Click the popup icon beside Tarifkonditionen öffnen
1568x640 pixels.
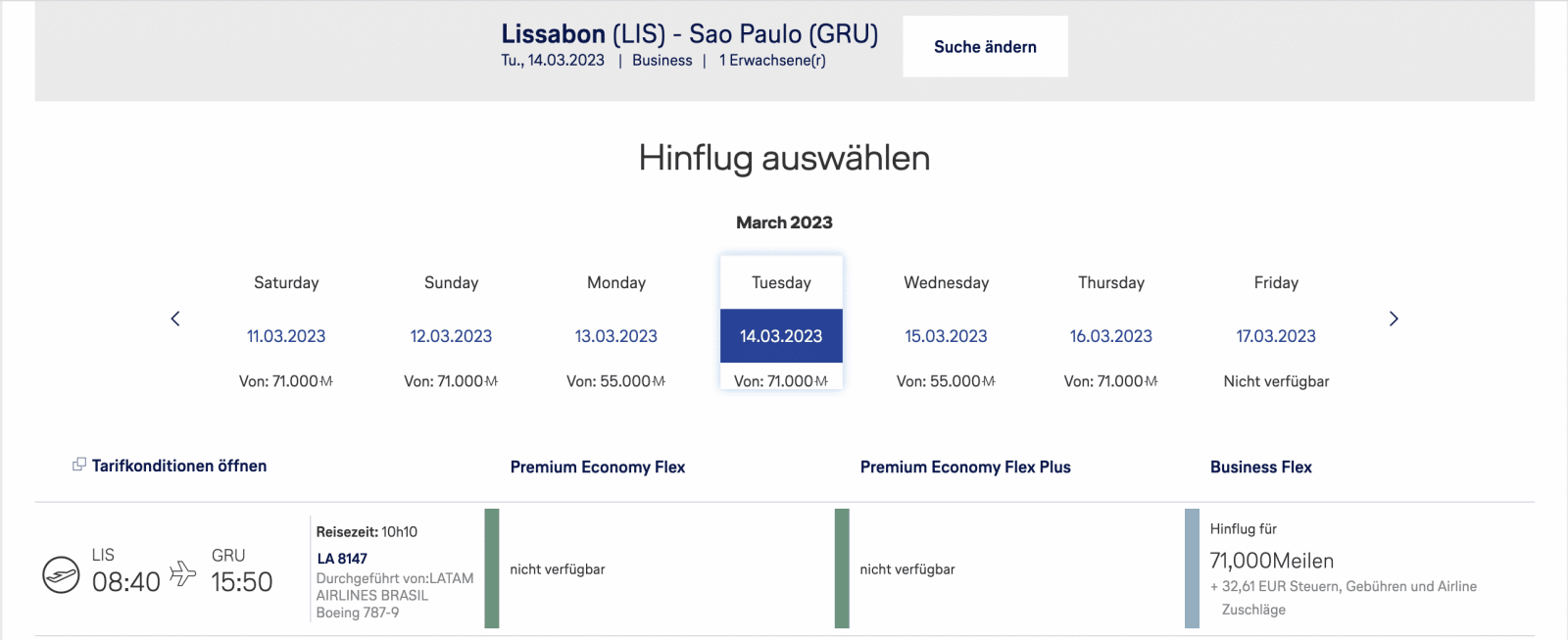click(79, 465)
